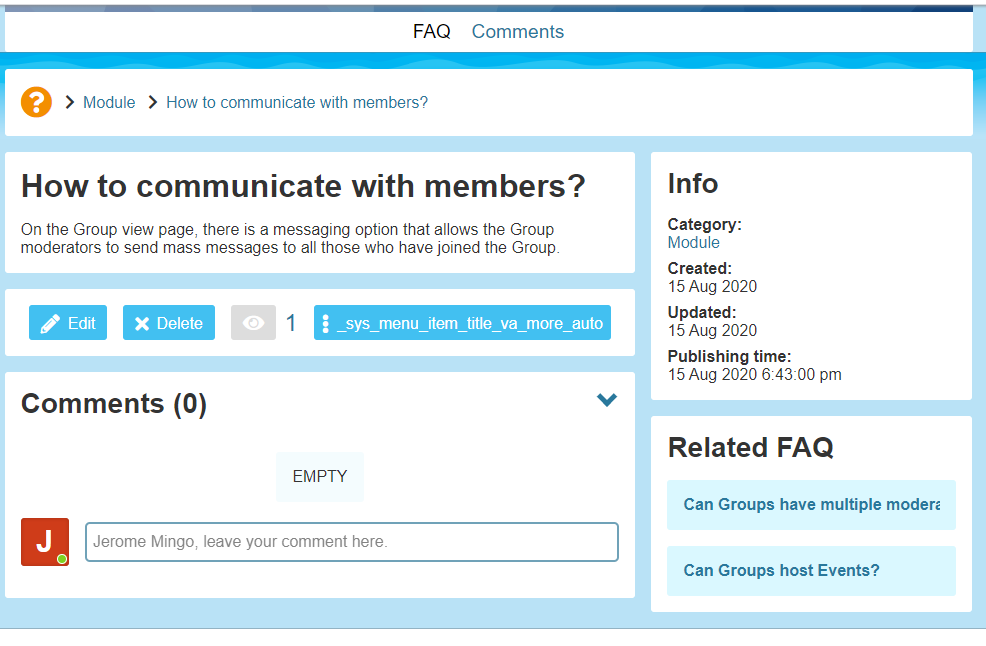Click the chevron before the breadcrumb question title
This screenshot has height=646, width=986.
153,102
